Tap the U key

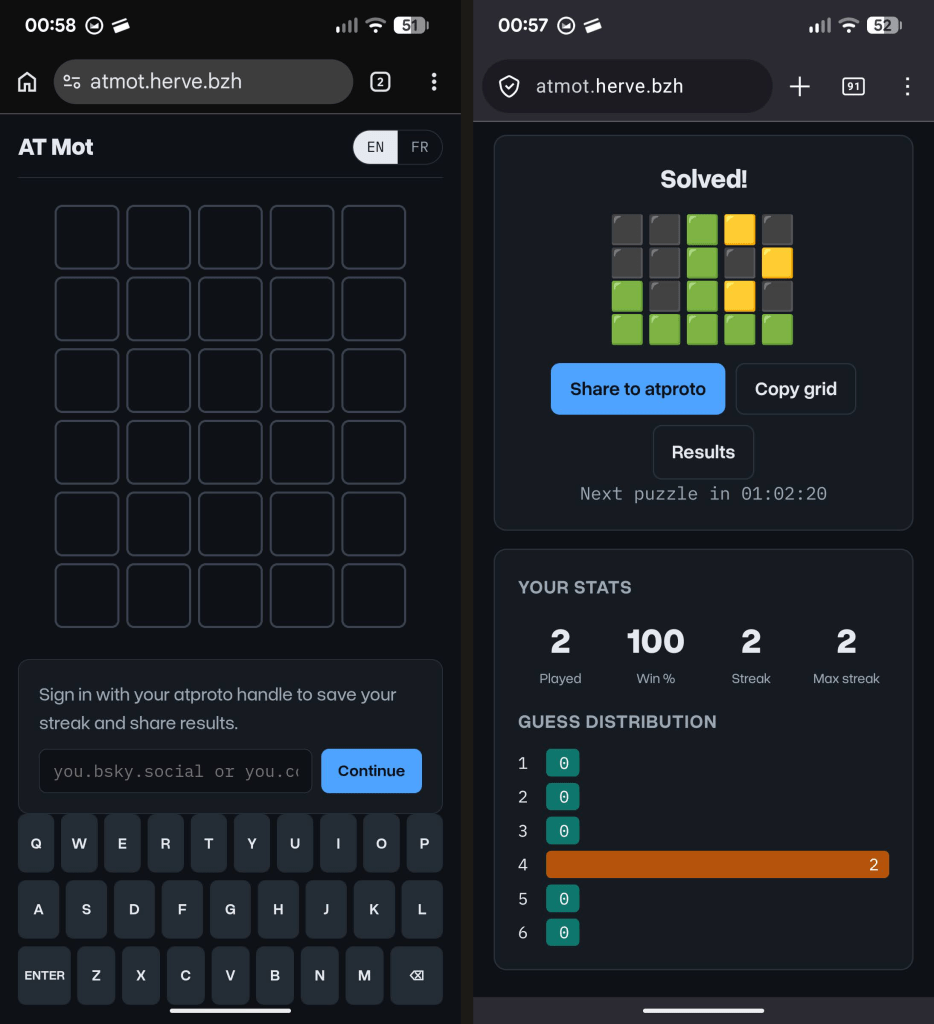click(x=295, y=843)
